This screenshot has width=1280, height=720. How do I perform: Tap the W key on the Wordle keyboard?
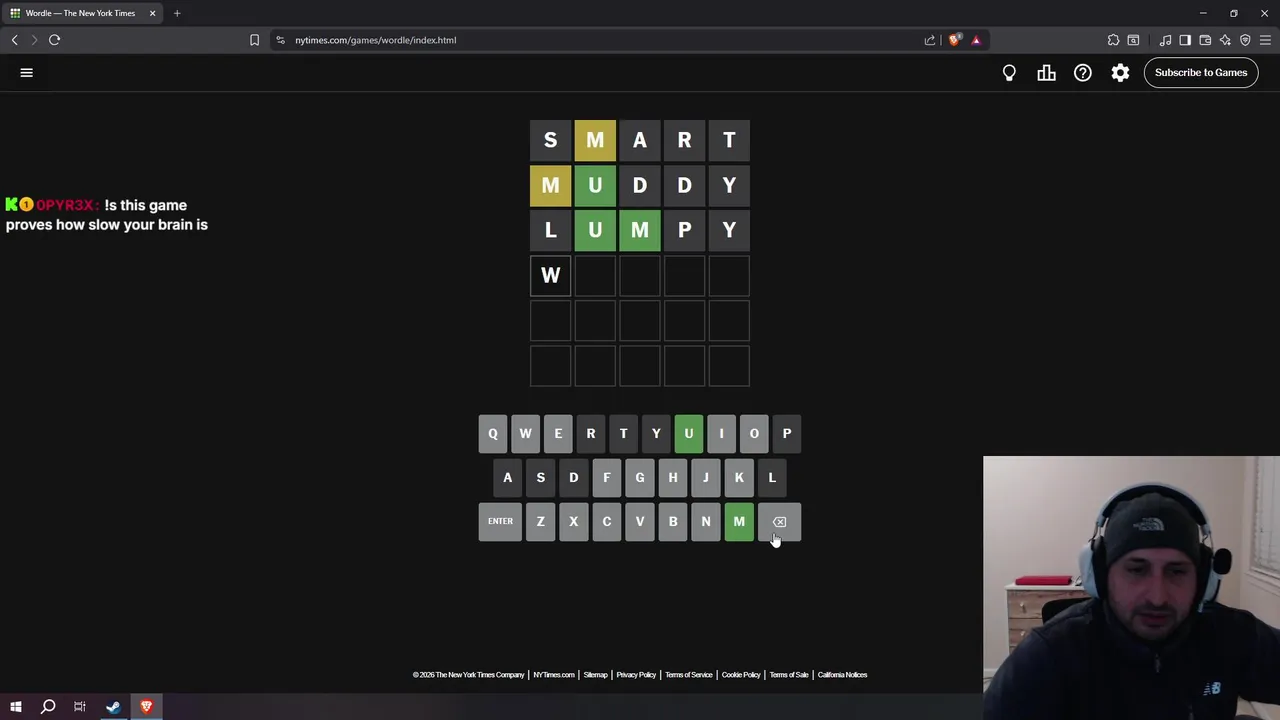coord(525,434)
